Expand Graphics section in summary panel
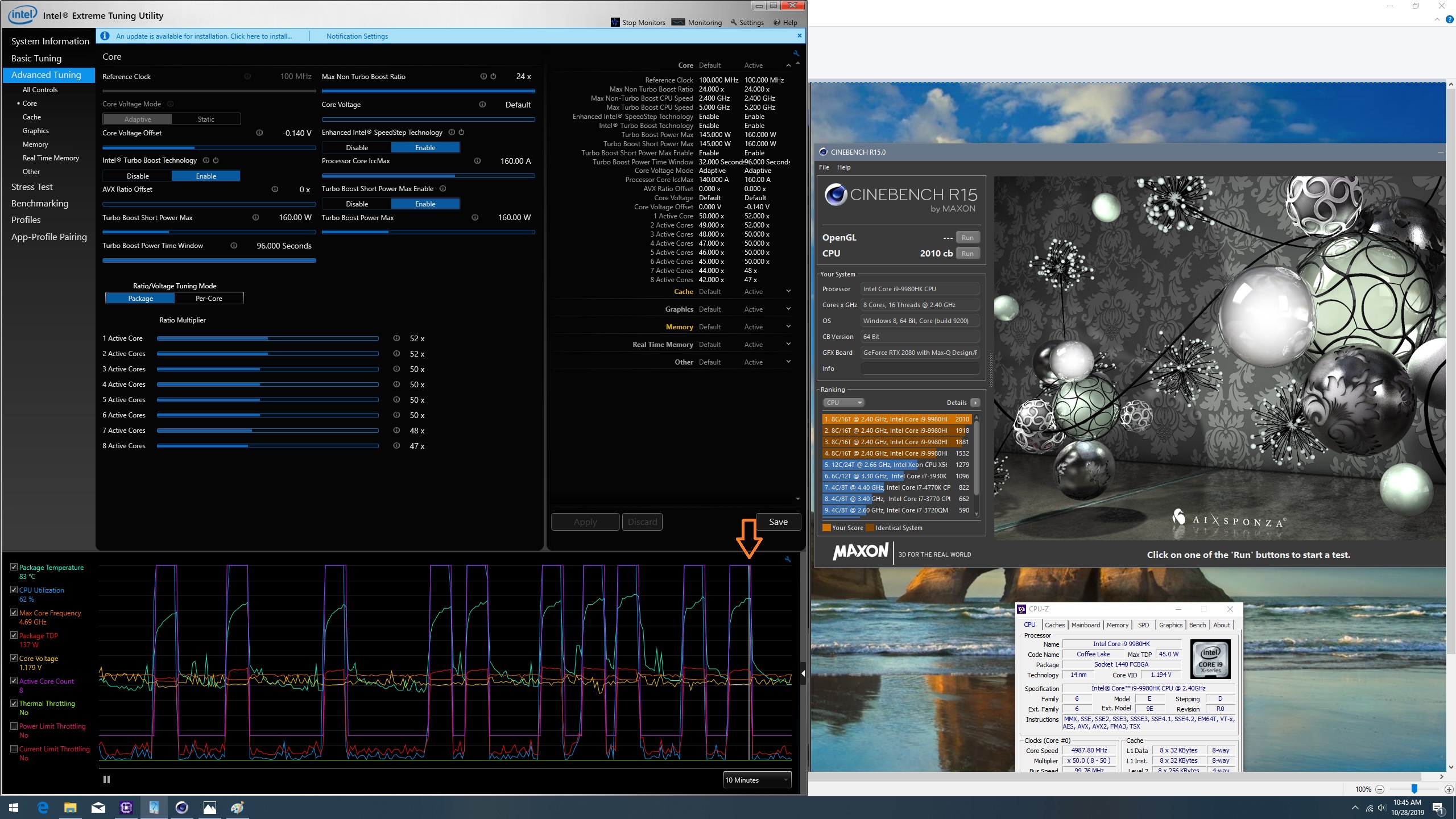This screenshot has width=1456, height=819. (788, 309)
